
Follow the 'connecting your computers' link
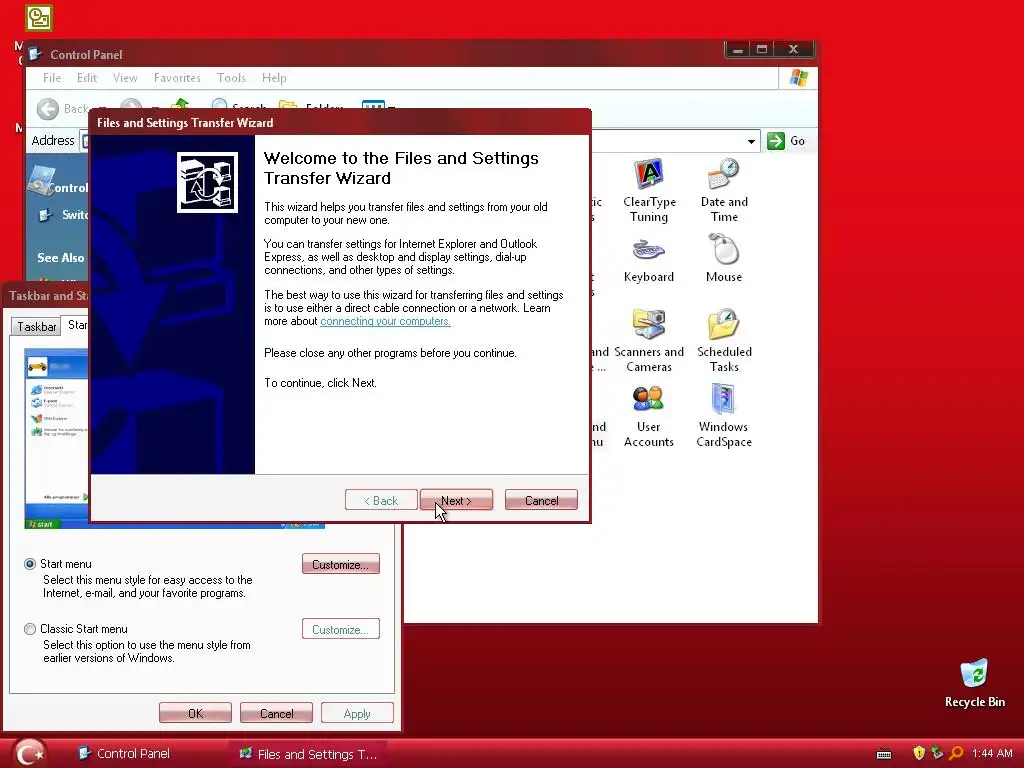385,321
